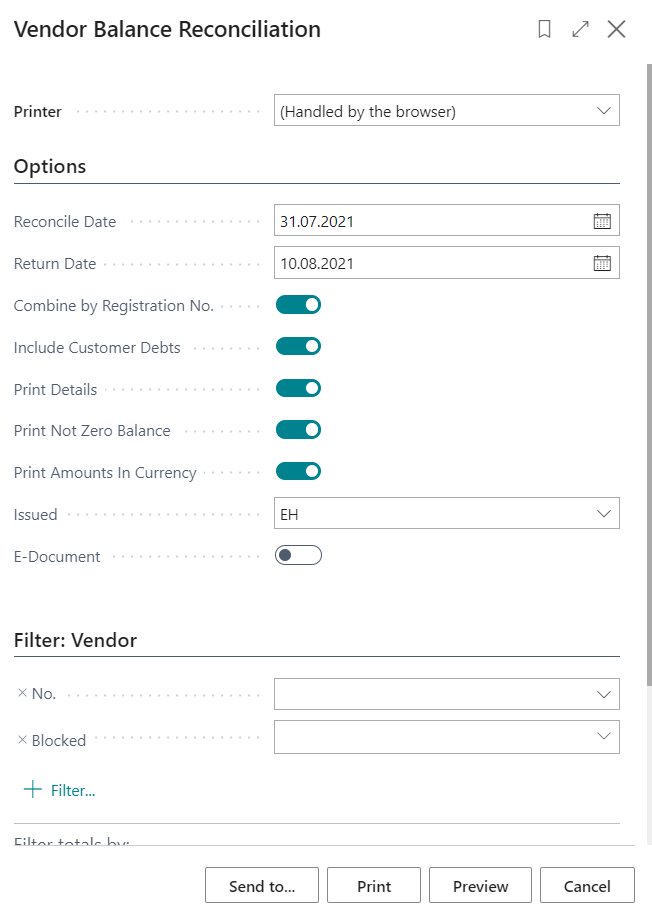Remove the Blocked filter with its X icon

point(22,739)
